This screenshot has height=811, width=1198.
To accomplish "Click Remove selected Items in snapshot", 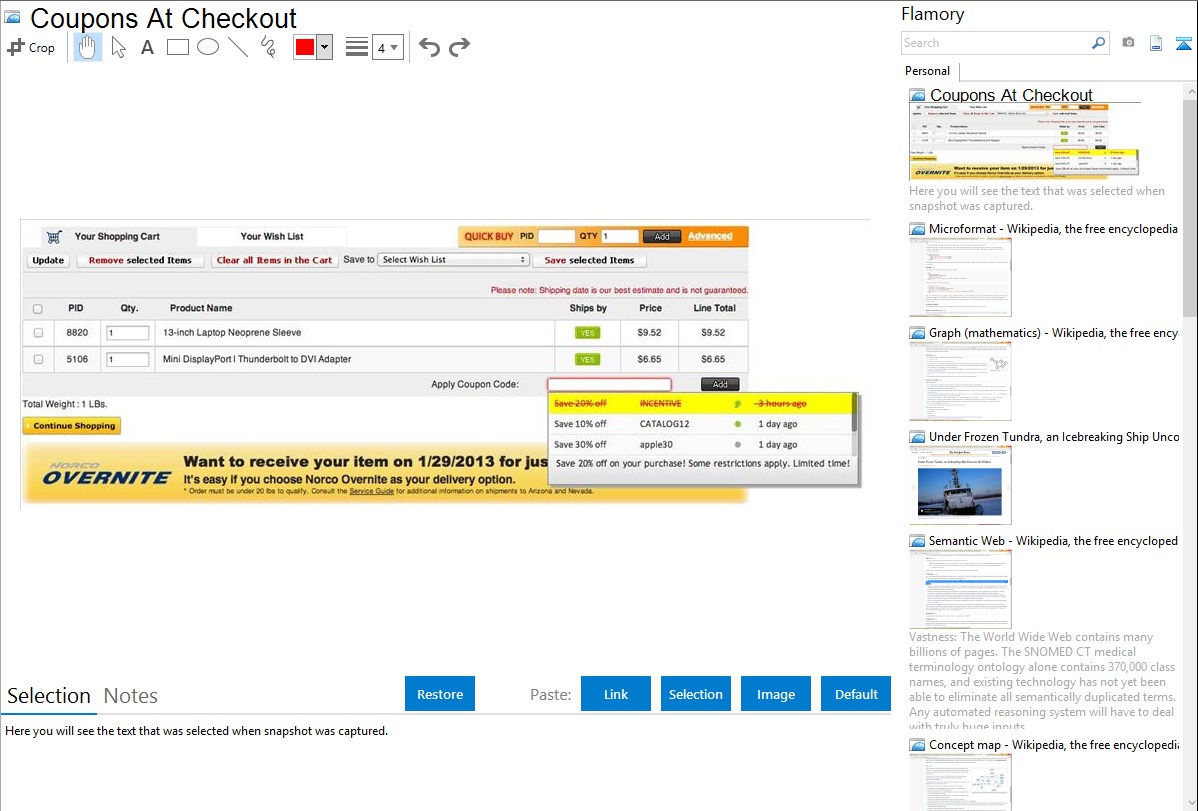I will (x=140, y=260).
